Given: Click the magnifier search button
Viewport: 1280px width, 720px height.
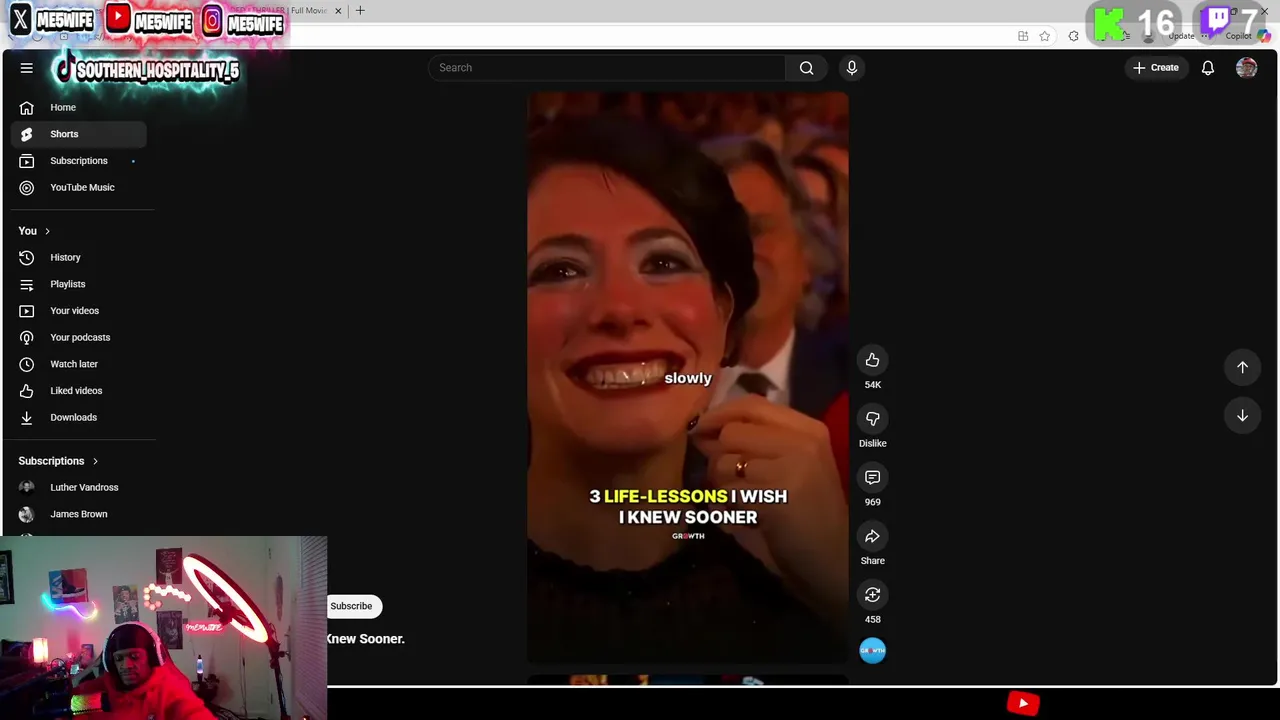Looking at the screenshot, I should coord(806,68).
